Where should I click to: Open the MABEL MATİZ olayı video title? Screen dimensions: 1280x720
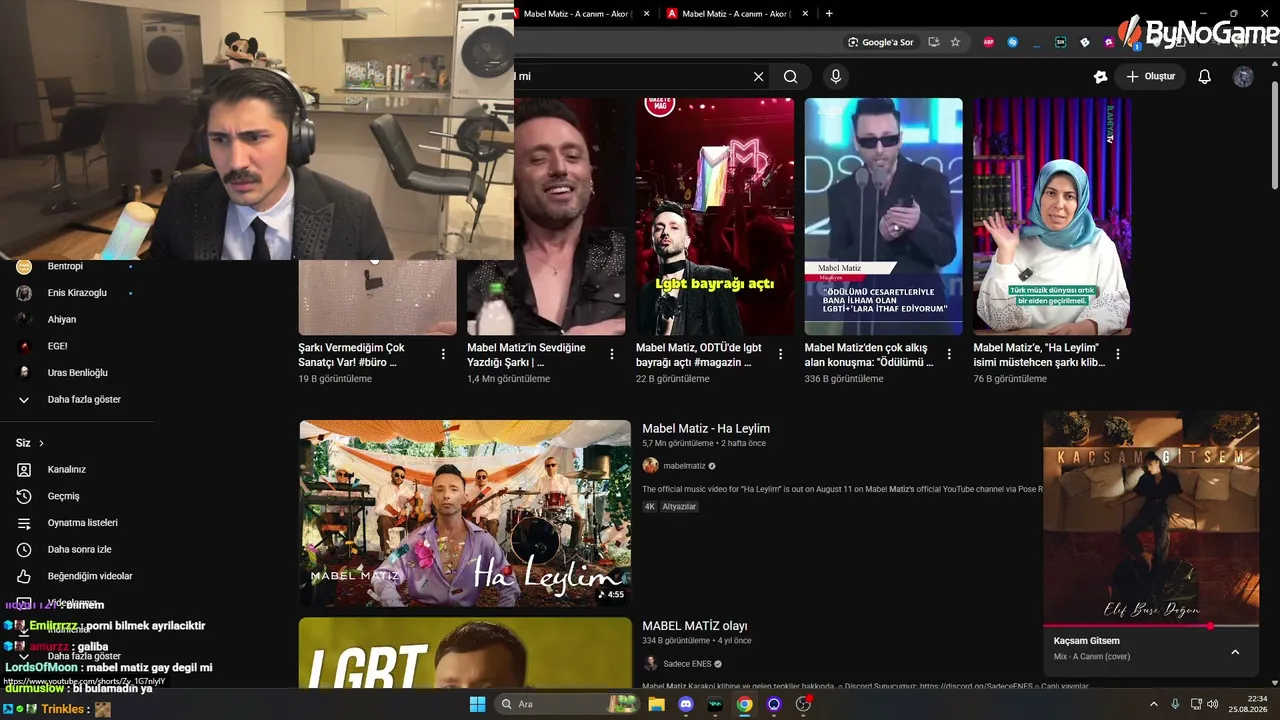695,626
